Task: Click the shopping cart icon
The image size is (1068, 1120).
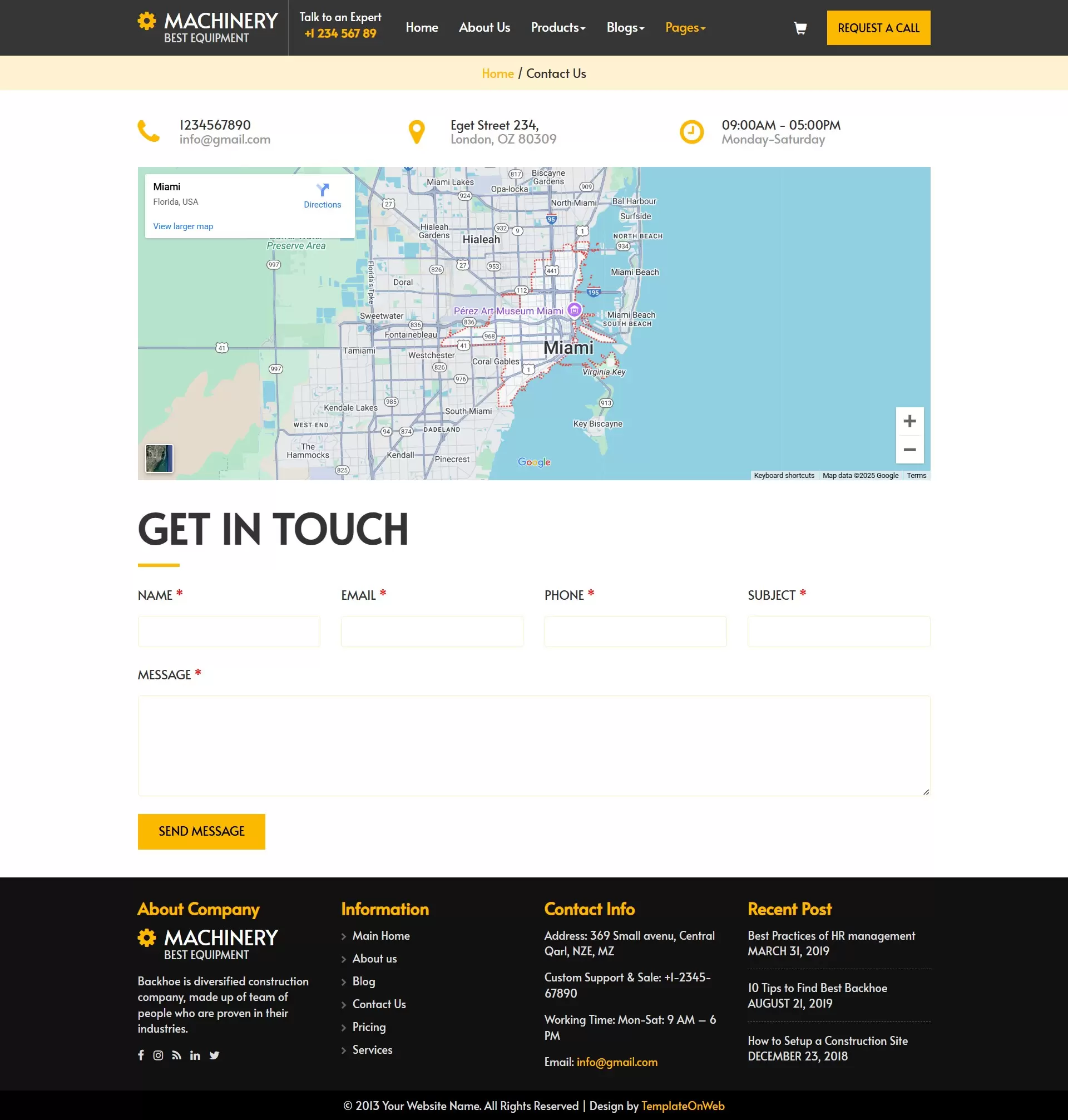Action: point(800,28)
